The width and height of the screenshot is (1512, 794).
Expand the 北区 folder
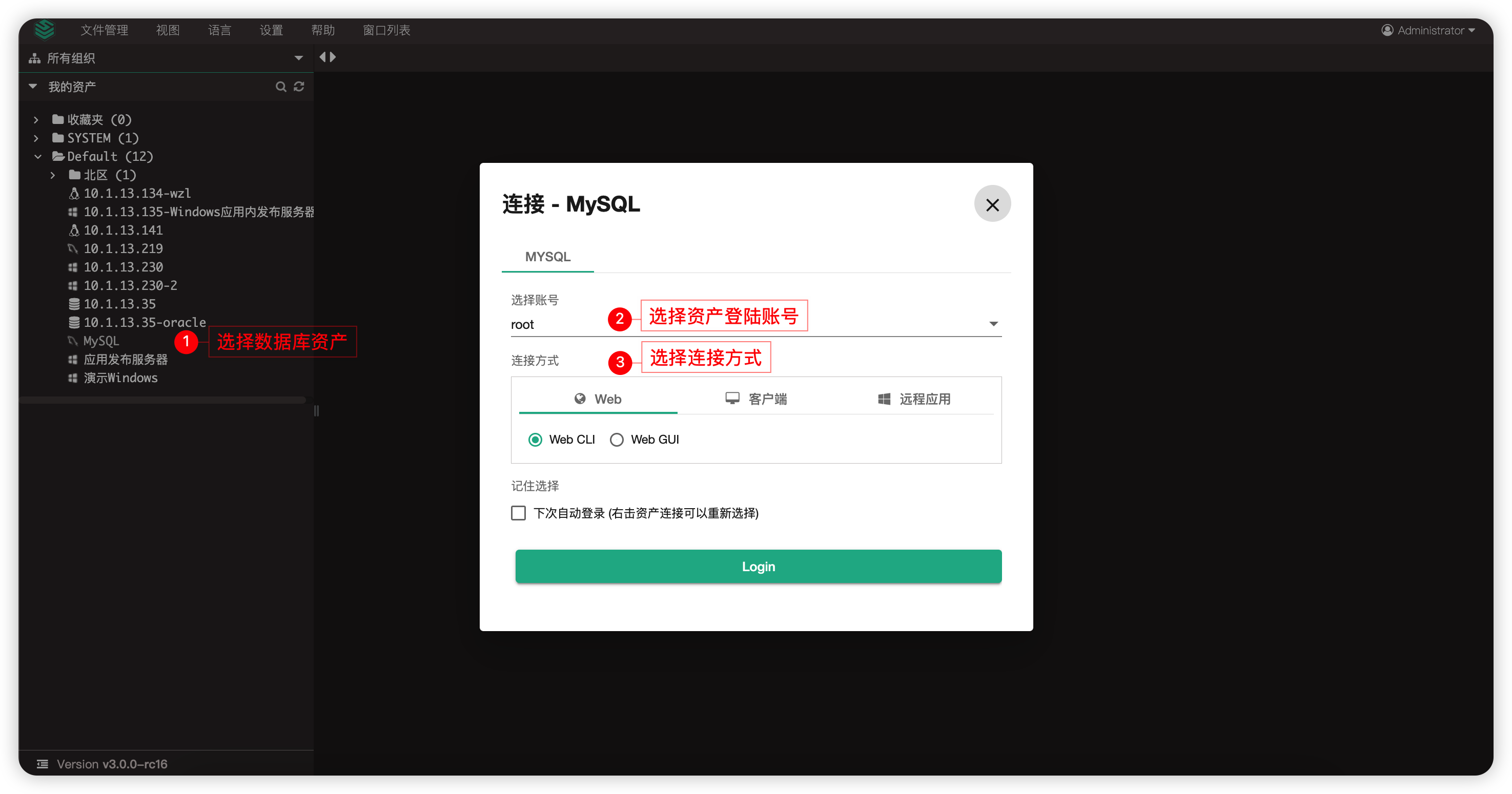pos(53,175)
